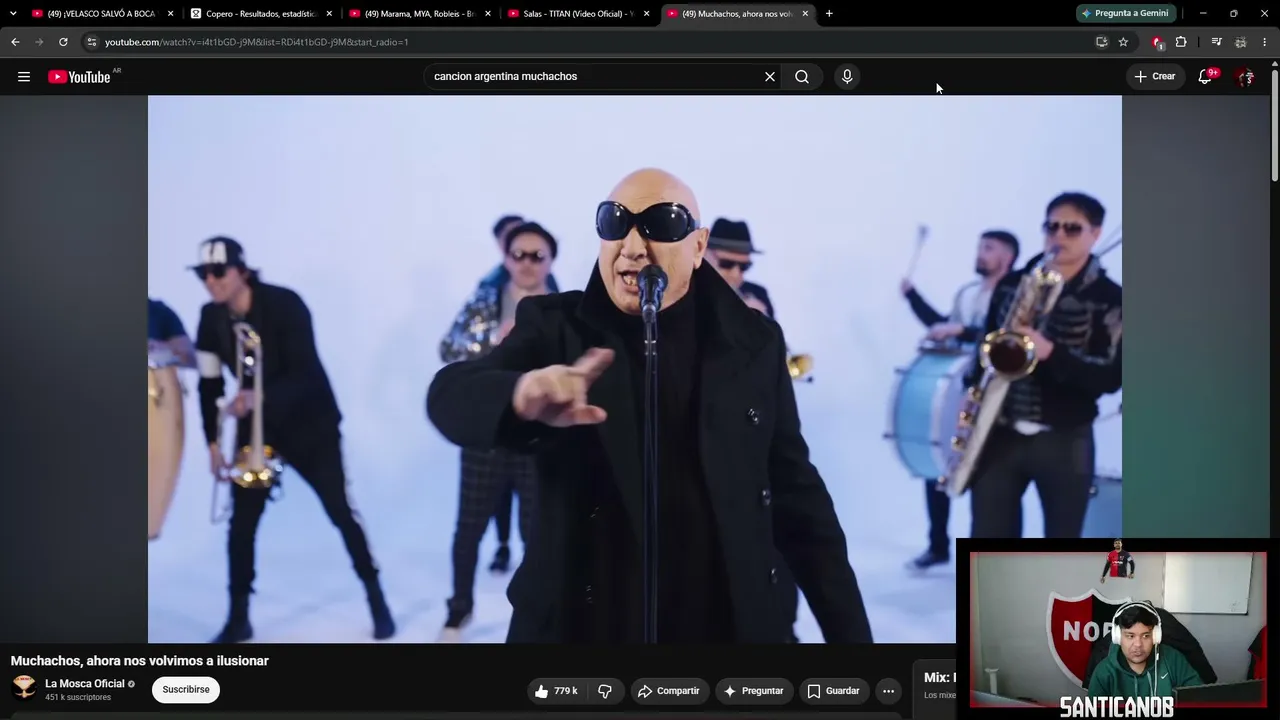Screen dimensions: 1280x720
Task: Open YouTube notifications bell
Action: [1205, 77]
